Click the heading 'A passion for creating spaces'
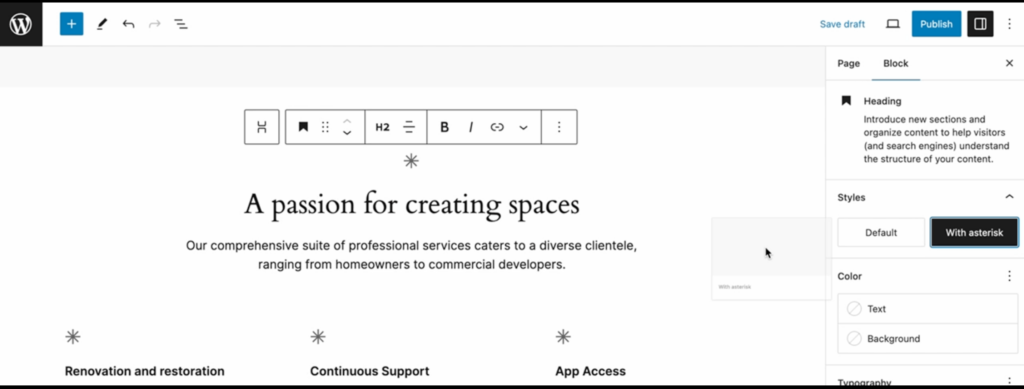This screenshot has width=1024, height=389. 412,204
